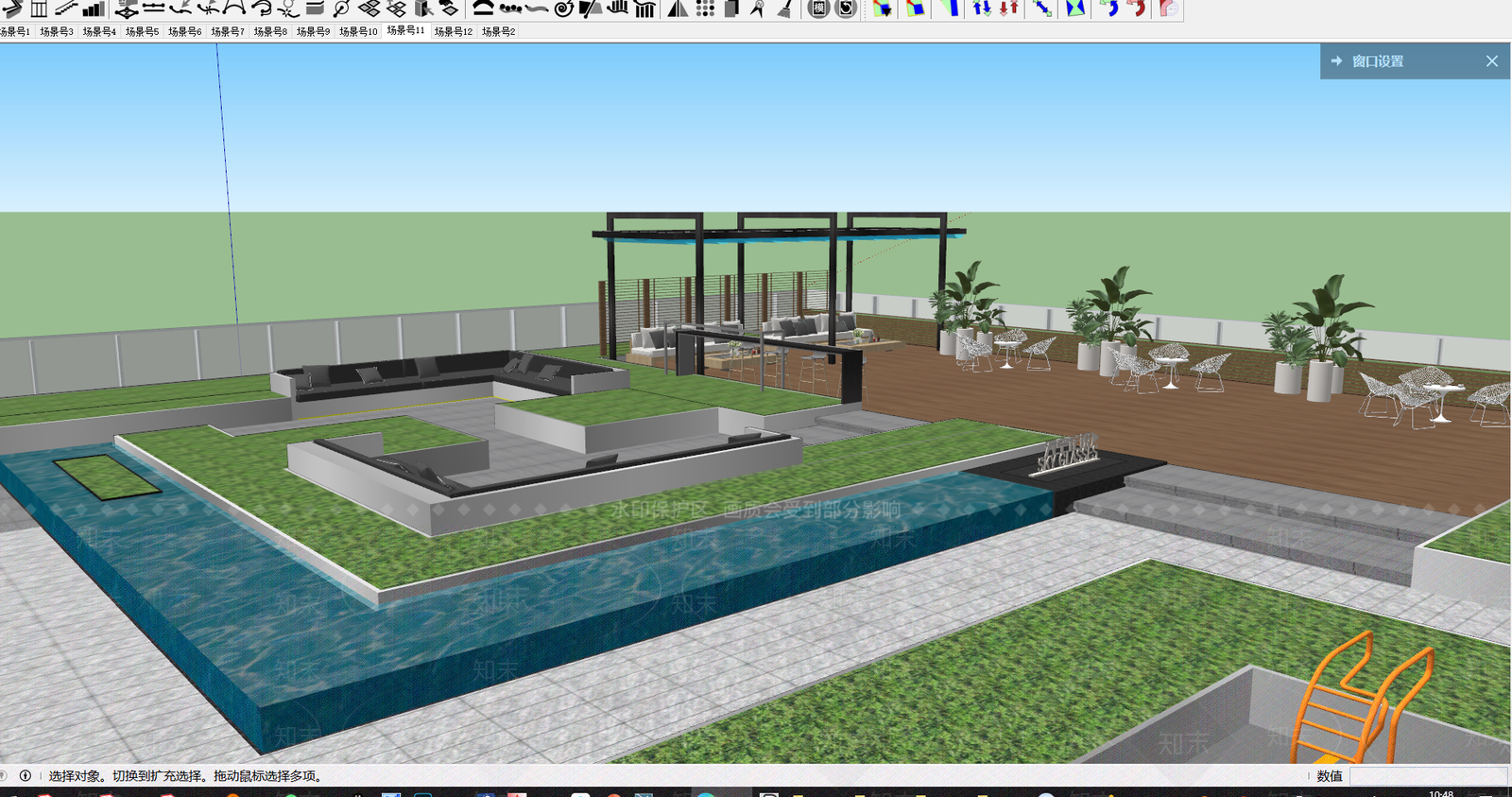Switch to scene tab 场景号3
The image size is (1512, 797).
pyautogui.click(x=57, y=31)
